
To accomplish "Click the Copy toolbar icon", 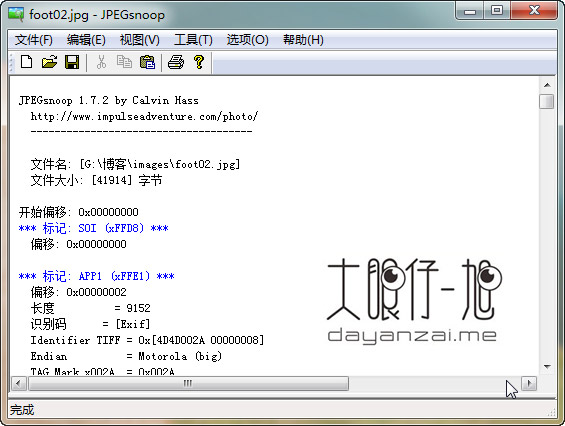I will coord(124,62).
